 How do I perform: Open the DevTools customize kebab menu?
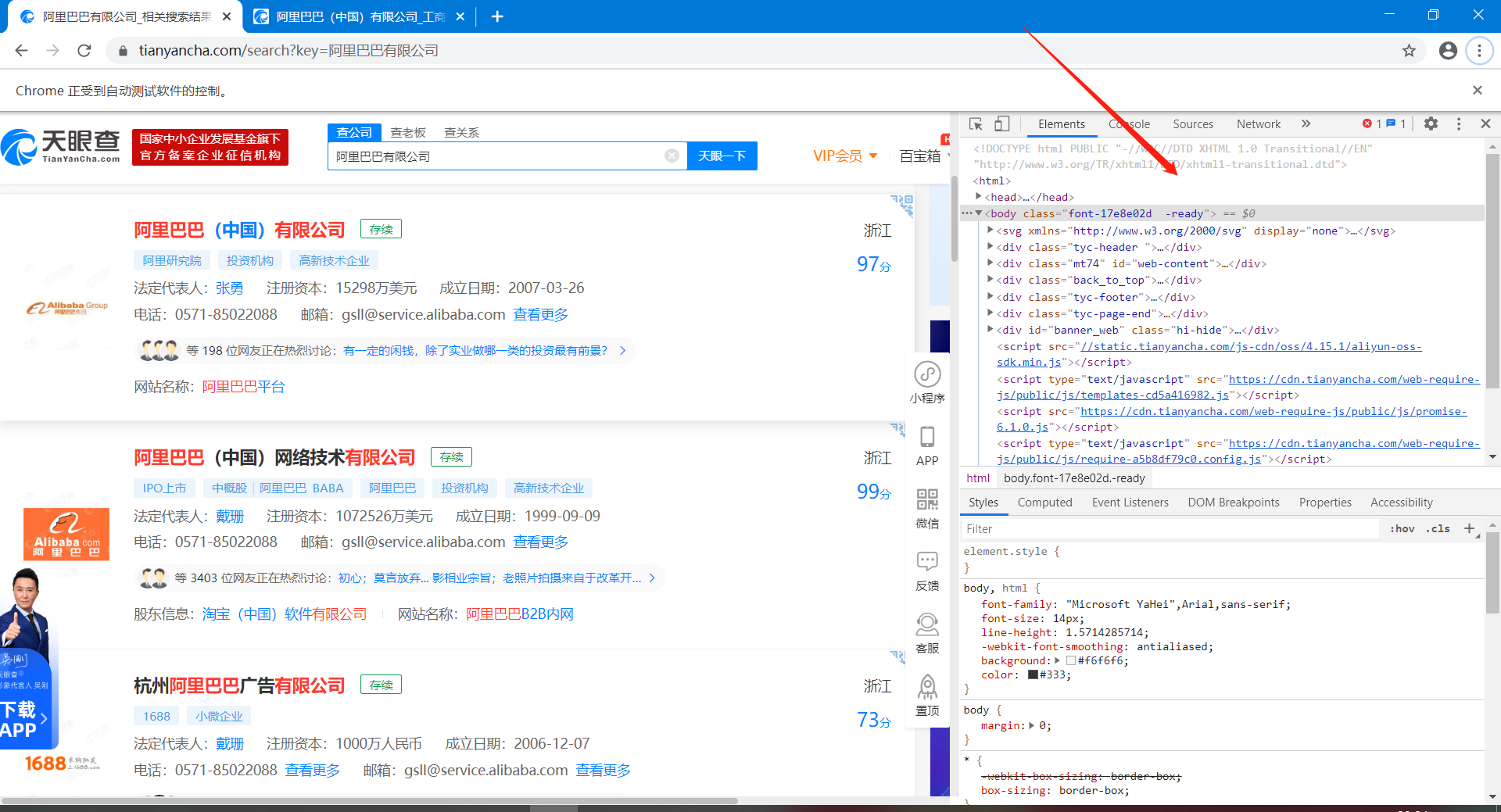click(x=1459, y=123)
